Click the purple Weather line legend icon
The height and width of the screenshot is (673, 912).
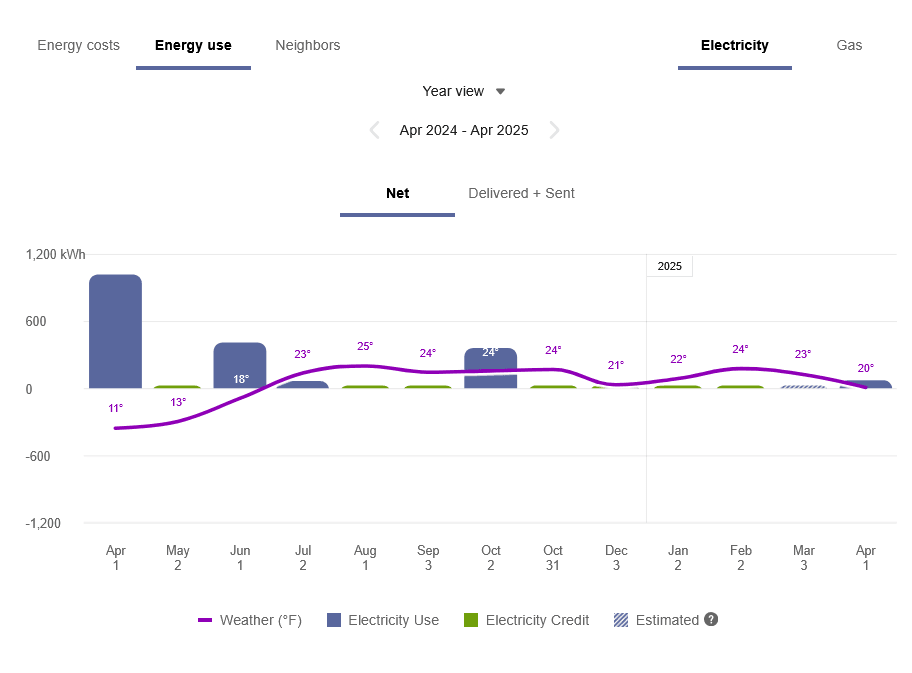207,620
